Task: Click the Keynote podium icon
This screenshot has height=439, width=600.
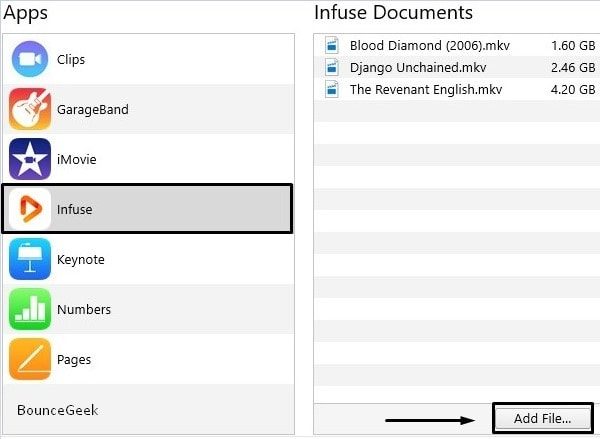Action: click(30, 259)
